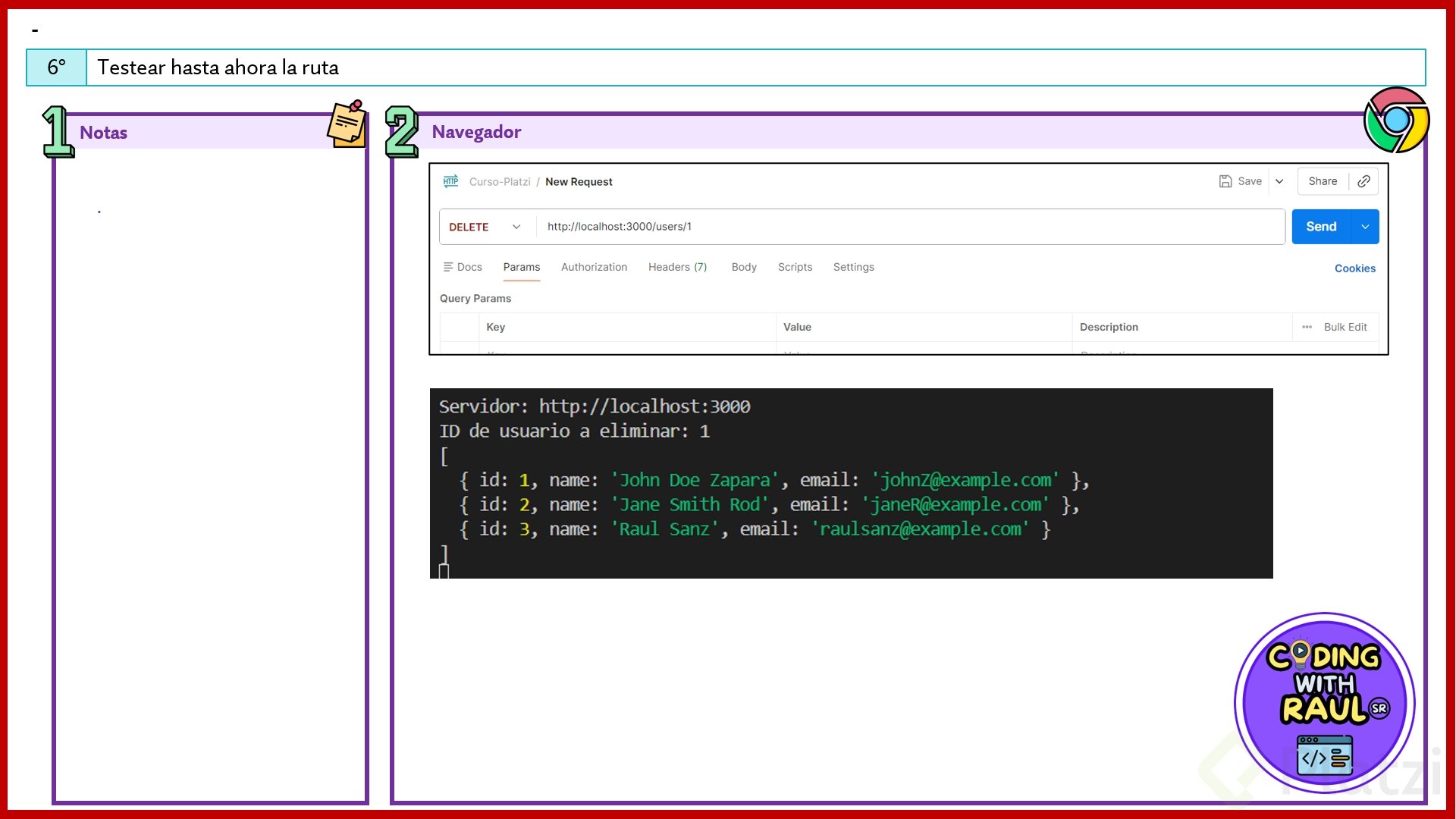Open the Settings tab

[853, 267]
